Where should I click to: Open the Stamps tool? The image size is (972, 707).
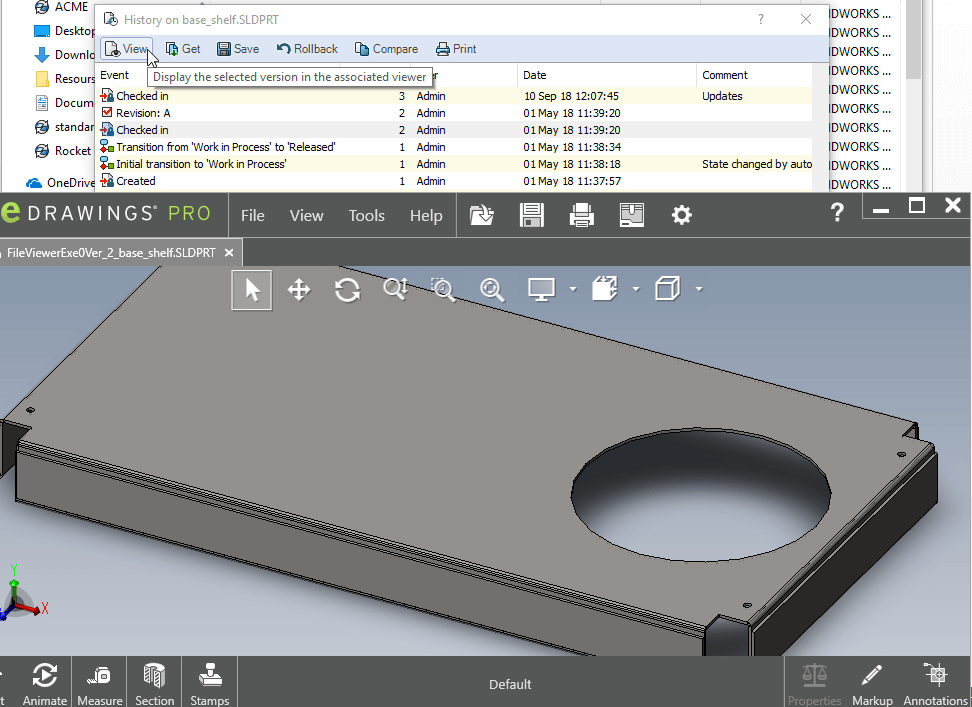tap(210, 683)
